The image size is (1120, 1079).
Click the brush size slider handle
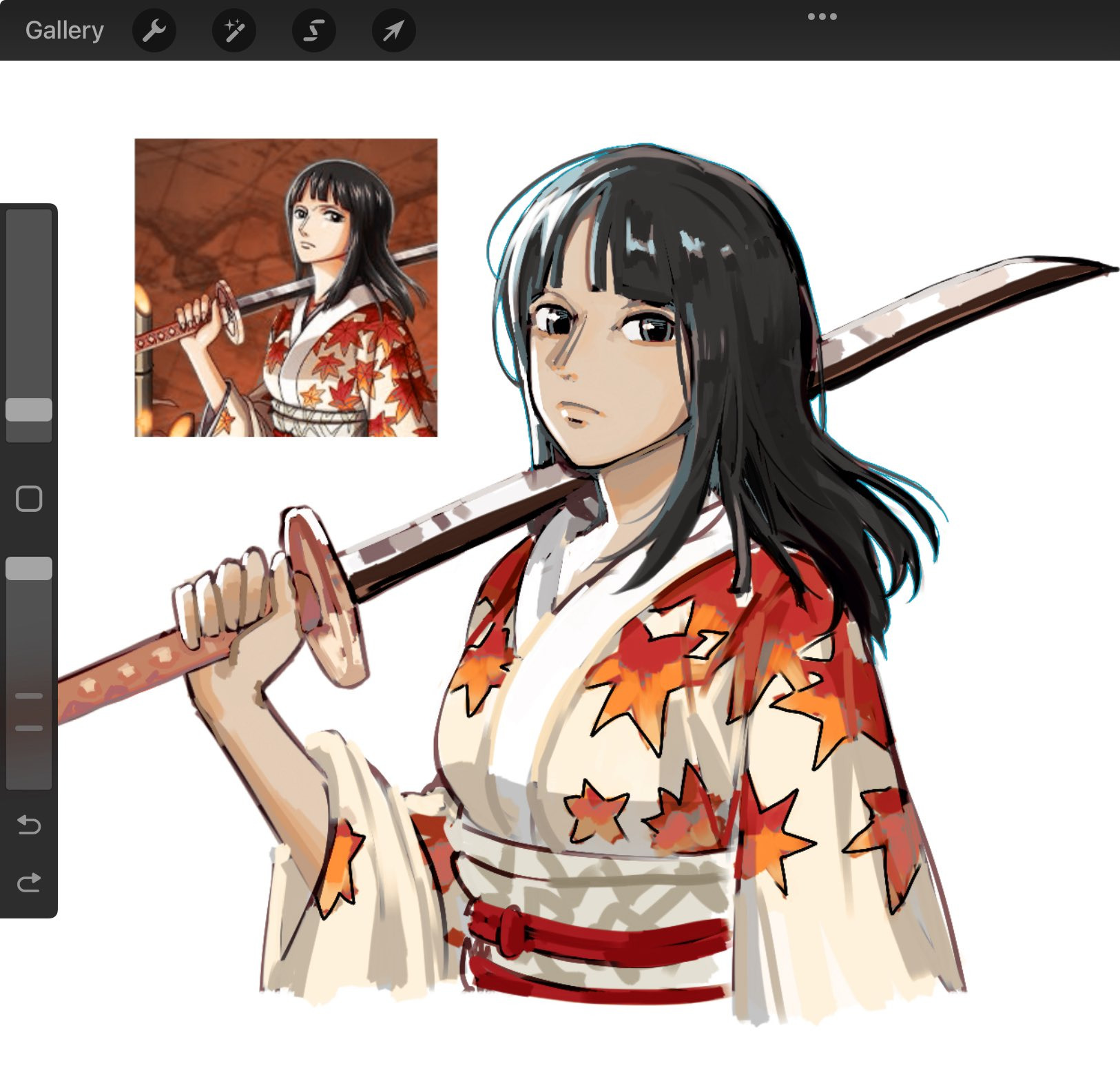pos(29,409)
